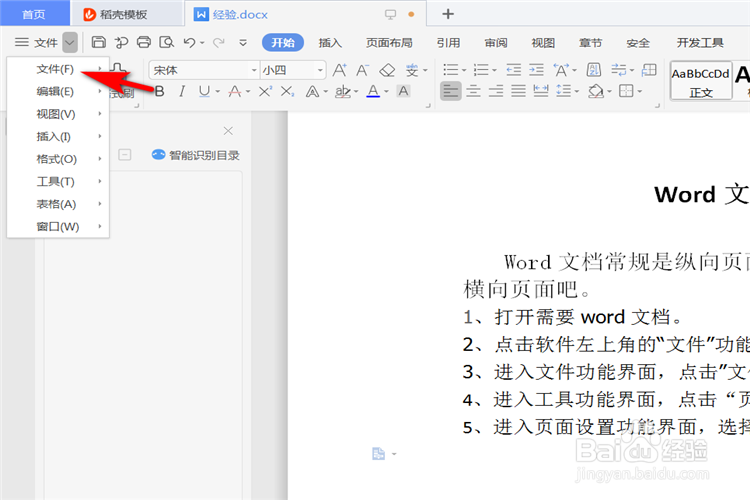Click the Text effects outlined A icon
This screenshot has width=750, height=500.
pyautogui.click(x=312, y=91)
